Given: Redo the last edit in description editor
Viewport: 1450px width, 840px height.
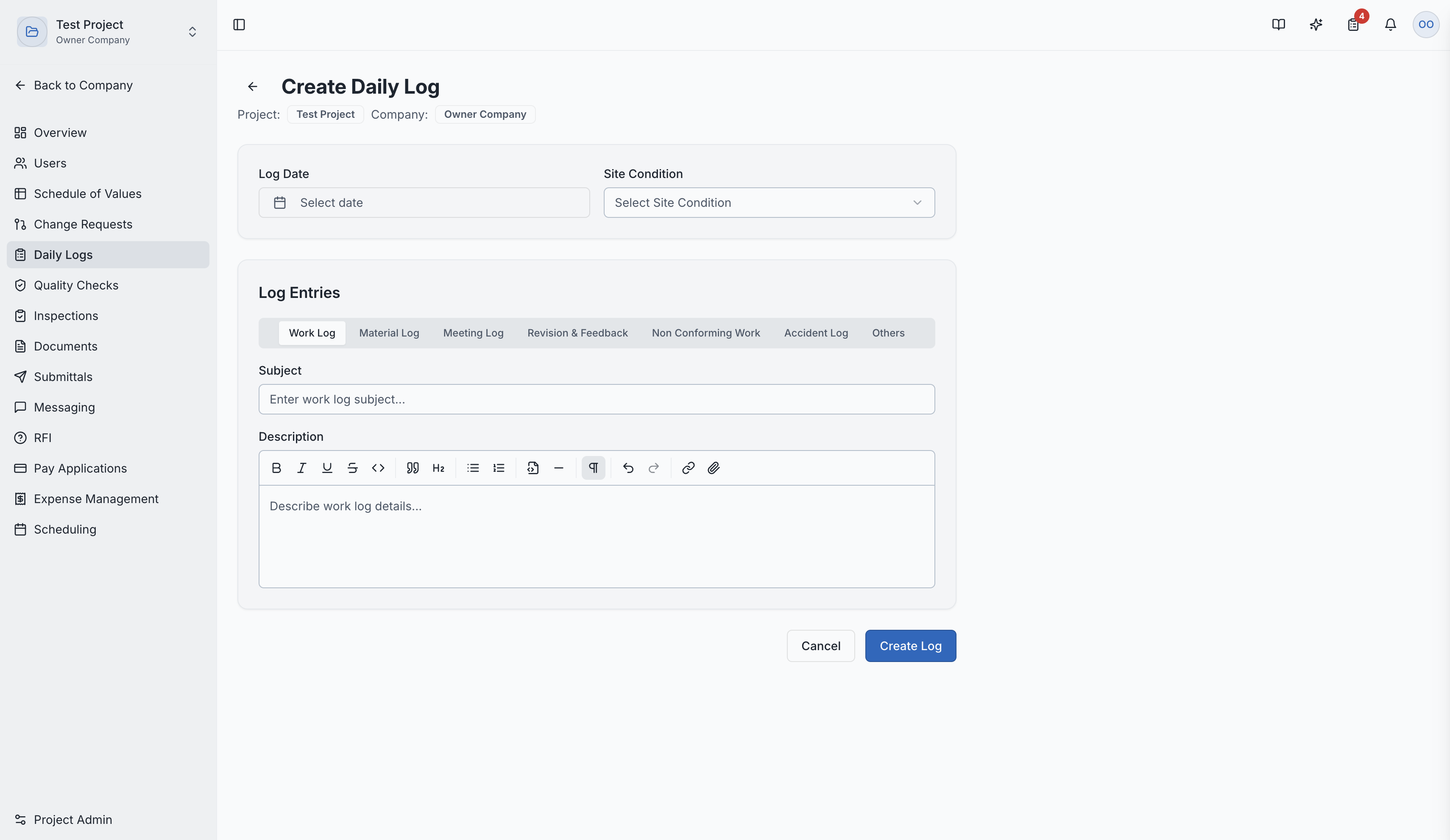Looking at the screenshot, I should 654,468.
